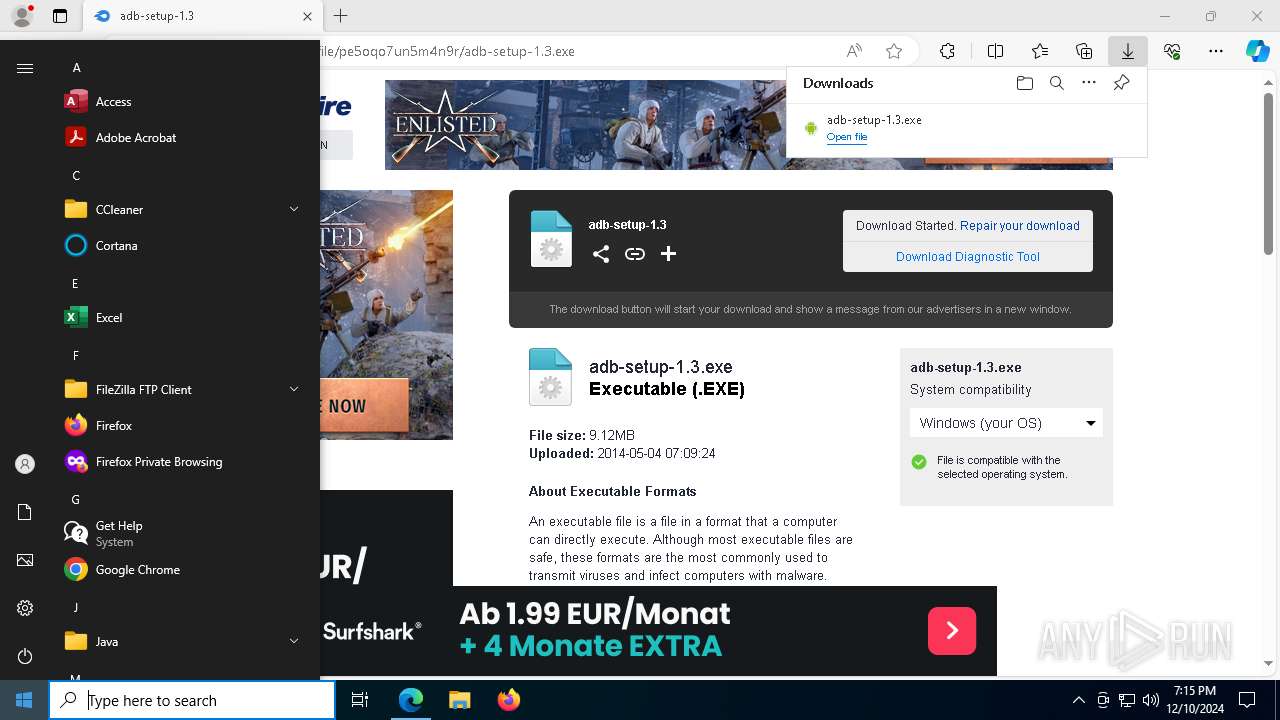Open File Explorer from the taskbar
1280x720 pixels.
point(459,700)
